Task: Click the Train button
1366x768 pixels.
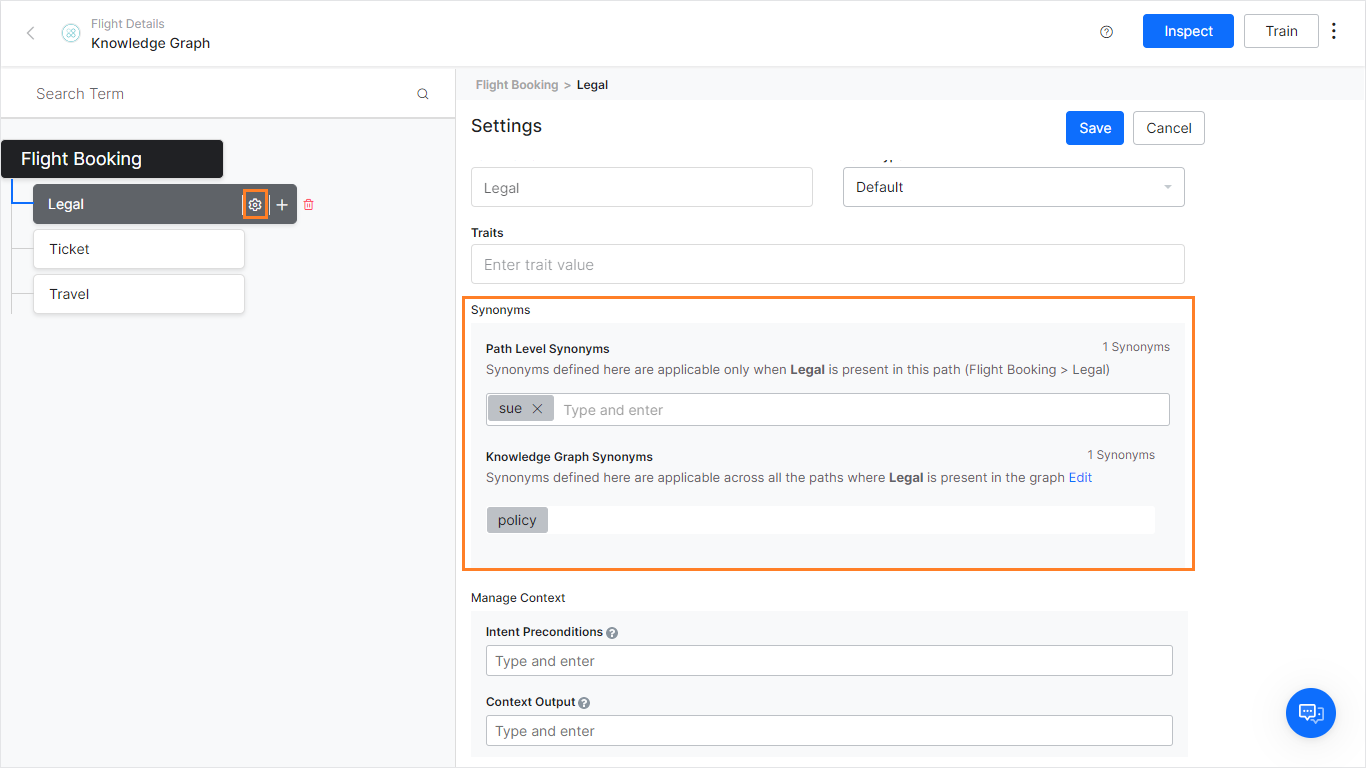Action: point(1281,31)
